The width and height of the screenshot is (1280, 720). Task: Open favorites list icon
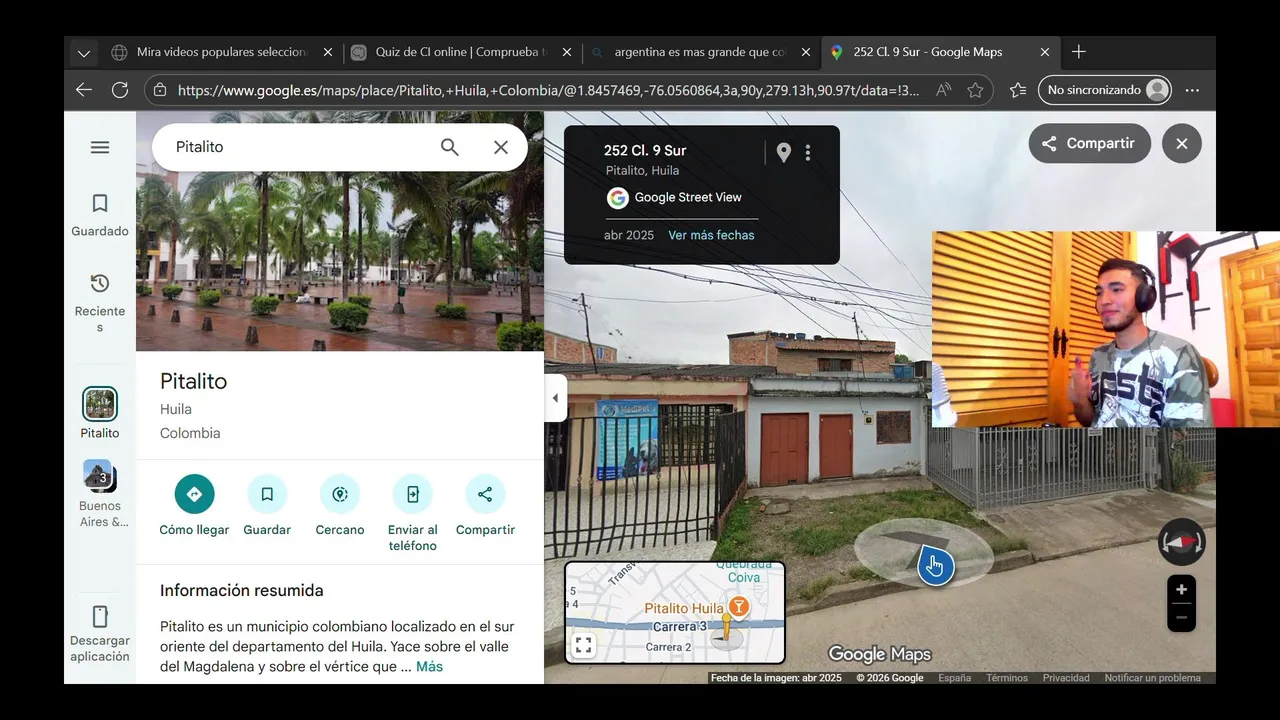(1018, 90)
